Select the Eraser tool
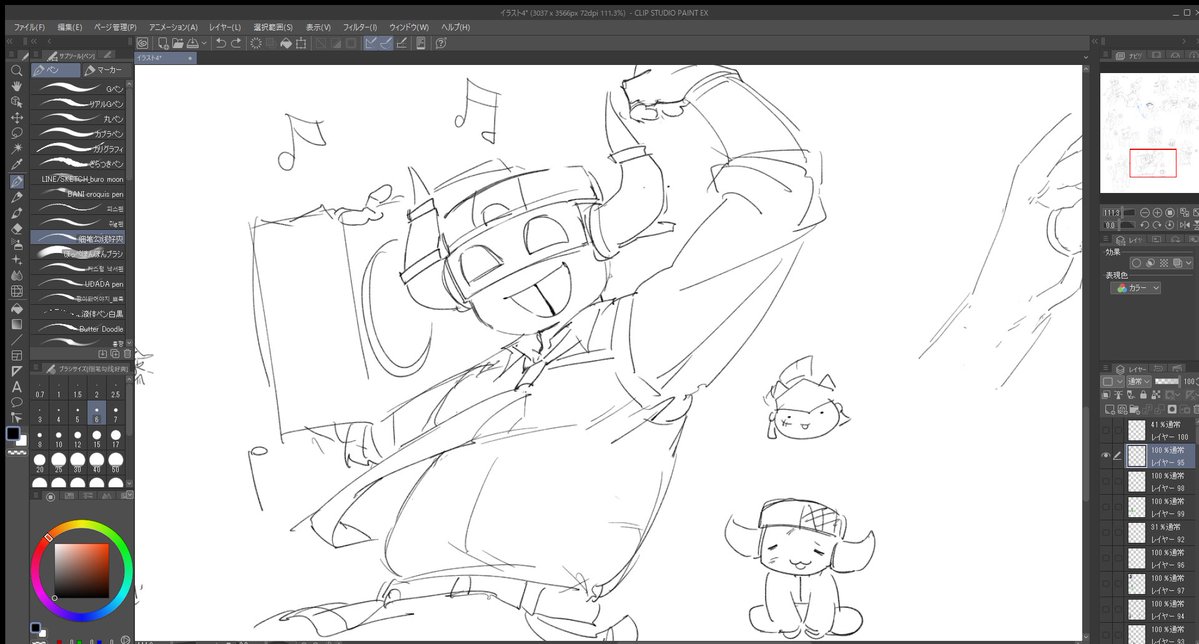 click(16, 228)
